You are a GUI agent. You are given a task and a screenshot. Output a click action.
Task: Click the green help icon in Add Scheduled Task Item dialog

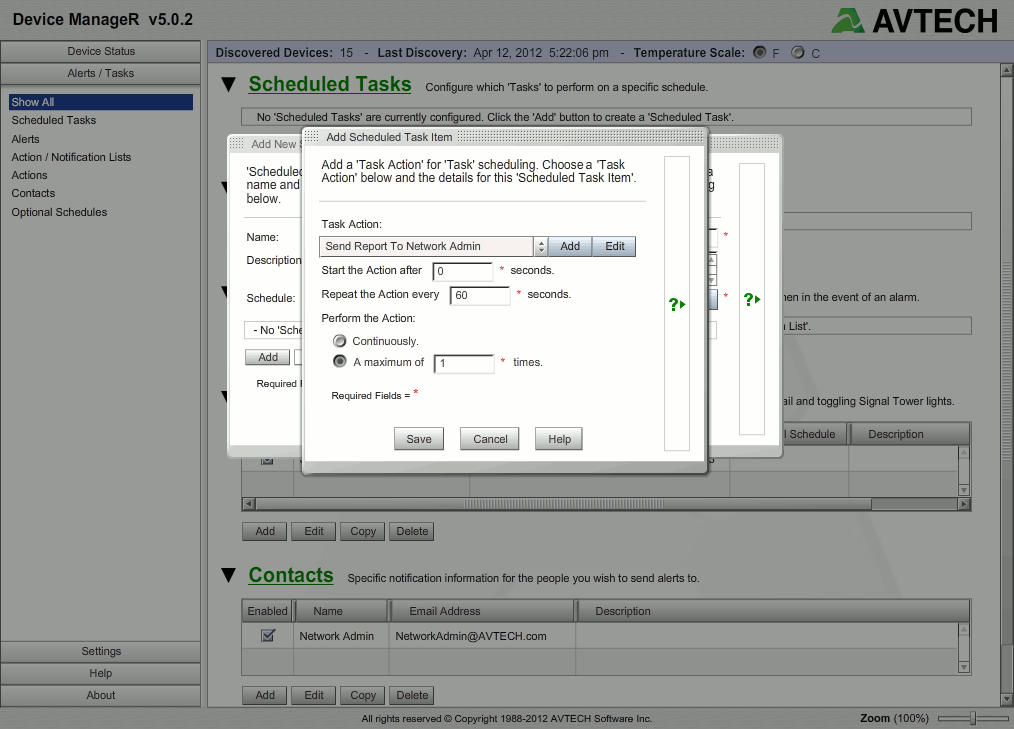pos(677,303)
